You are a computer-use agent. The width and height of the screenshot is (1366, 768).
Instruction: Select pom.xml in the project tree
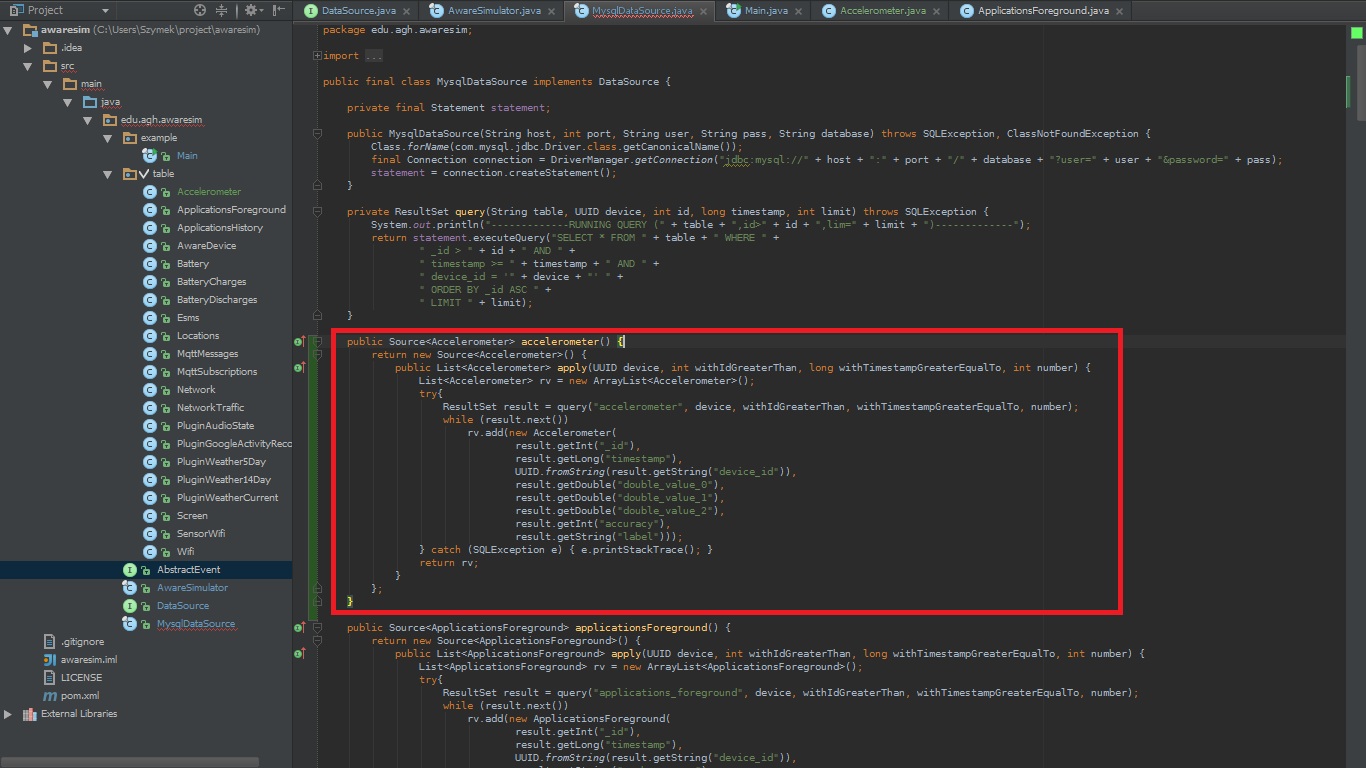(x=79, y=696)
